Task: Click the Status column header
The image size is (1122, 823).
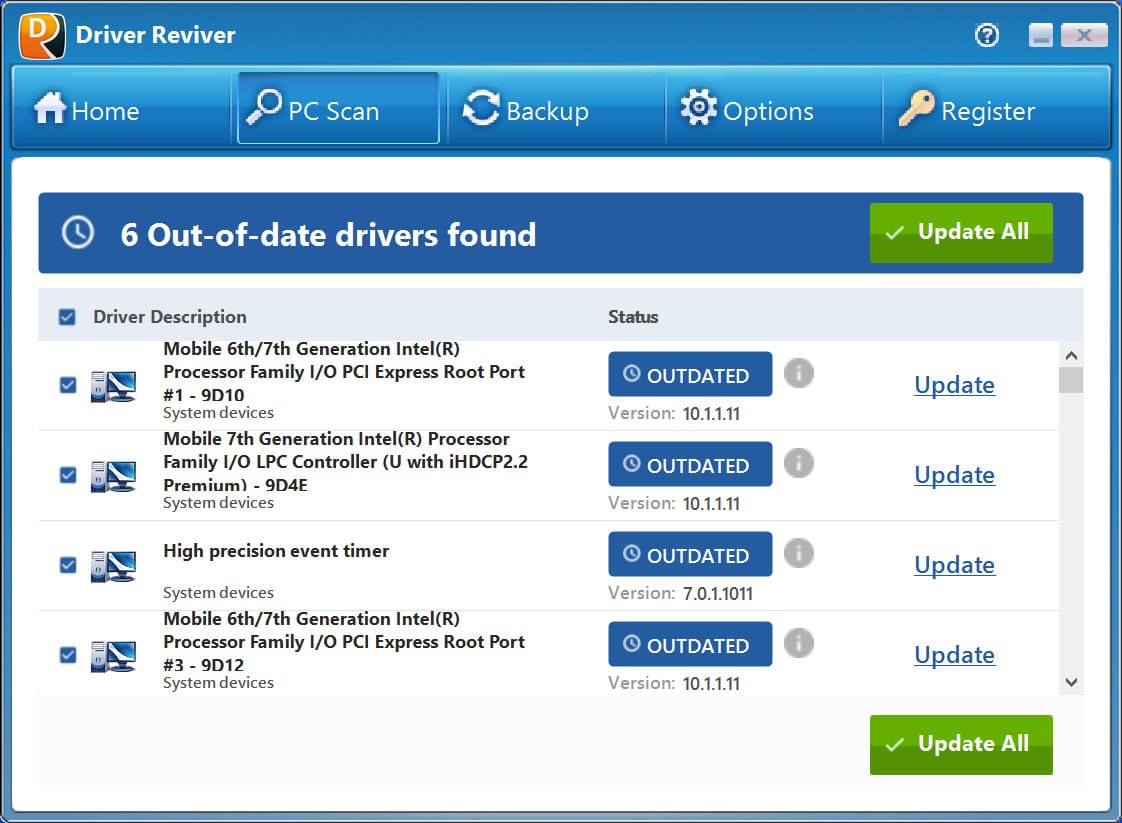Action: [x=633, y=317]
